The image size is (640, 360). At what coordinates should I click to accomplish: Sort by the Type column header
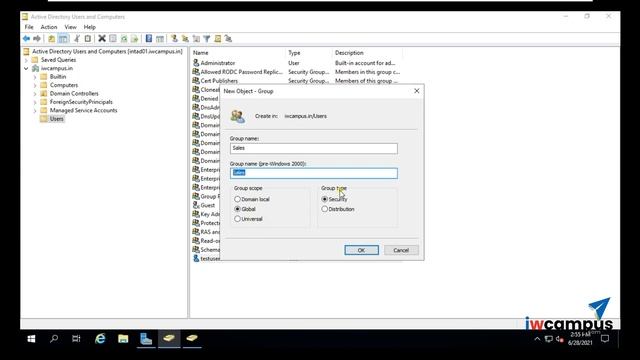(x=309, y=53)
